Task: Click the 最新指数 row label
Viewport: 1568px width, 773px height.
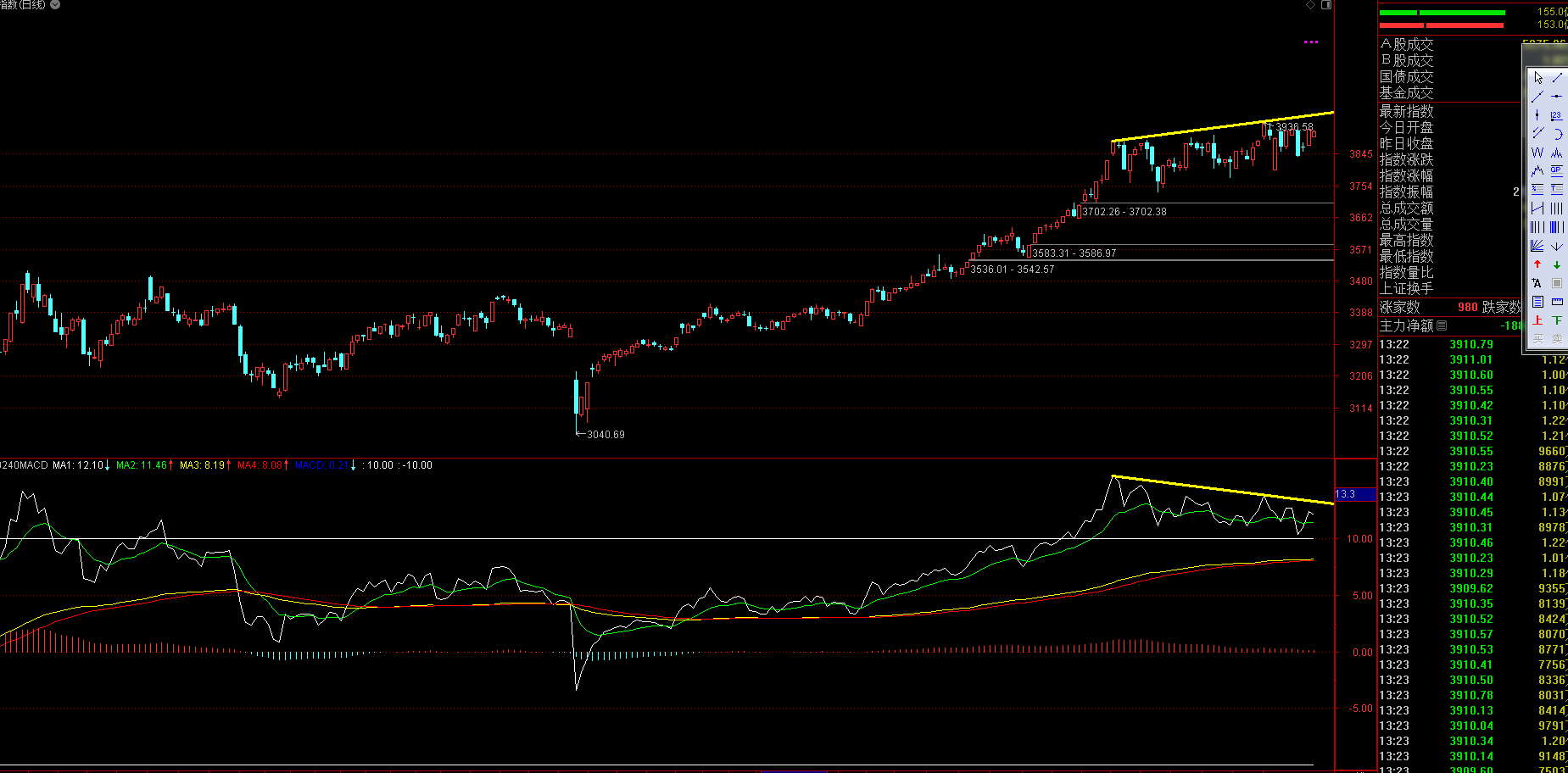Action: click(x=1407, y=111)
